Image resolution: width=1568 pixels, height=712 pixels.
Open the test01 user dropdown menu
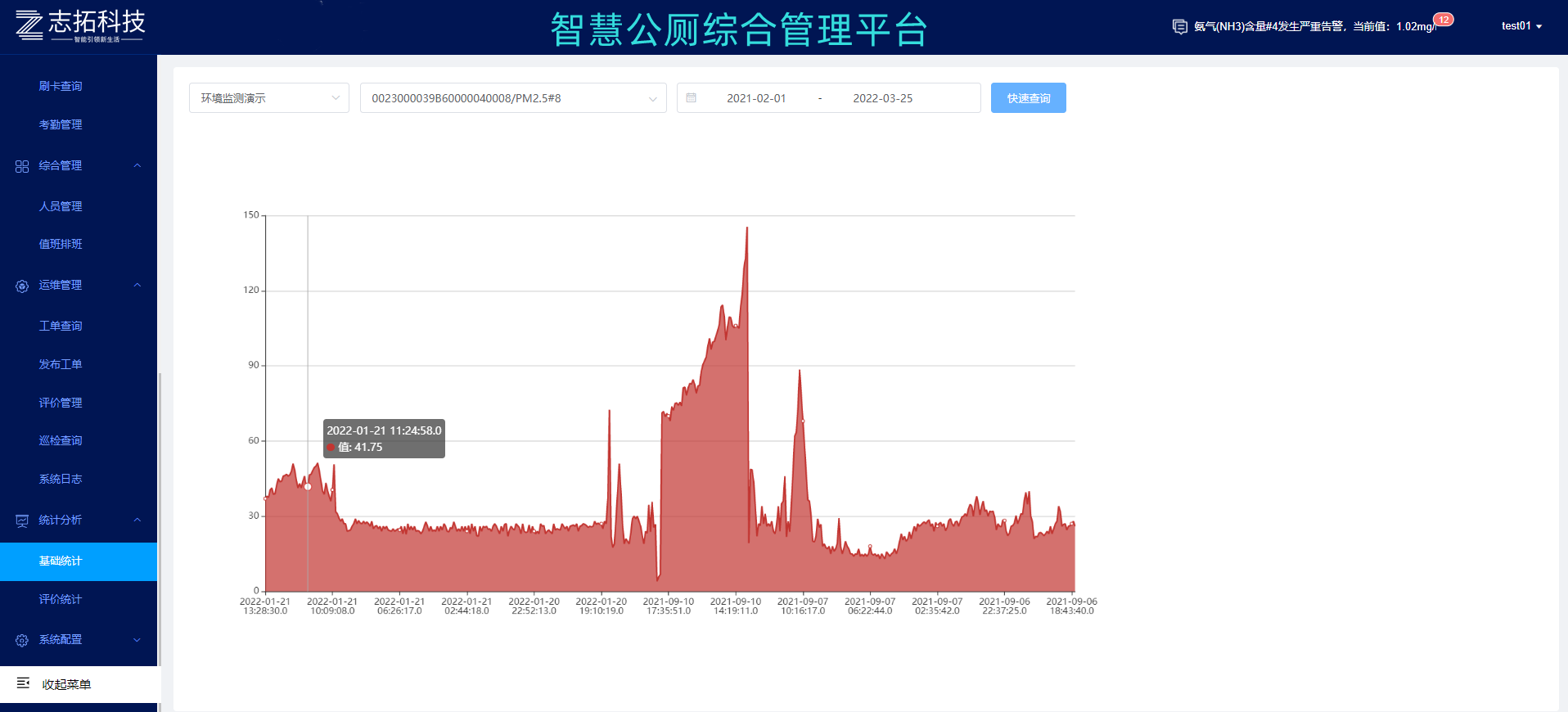click(x=1521, y=26)
